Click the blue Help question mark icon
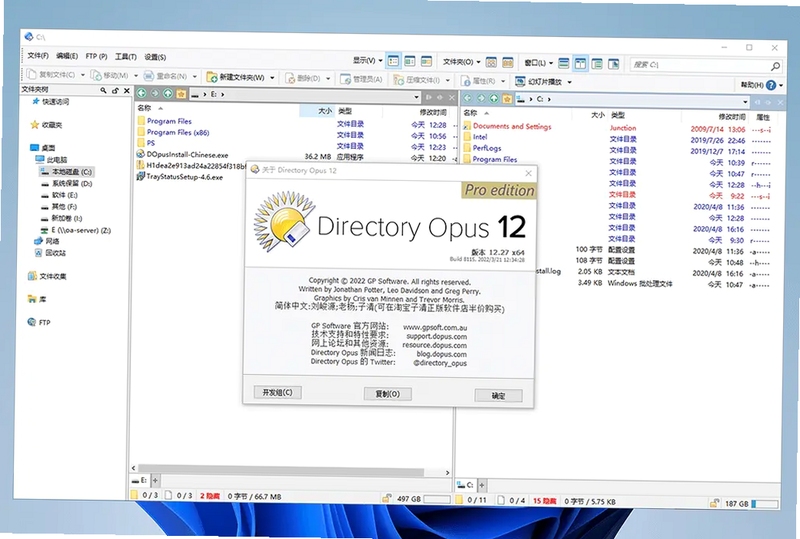 (771, 85)
